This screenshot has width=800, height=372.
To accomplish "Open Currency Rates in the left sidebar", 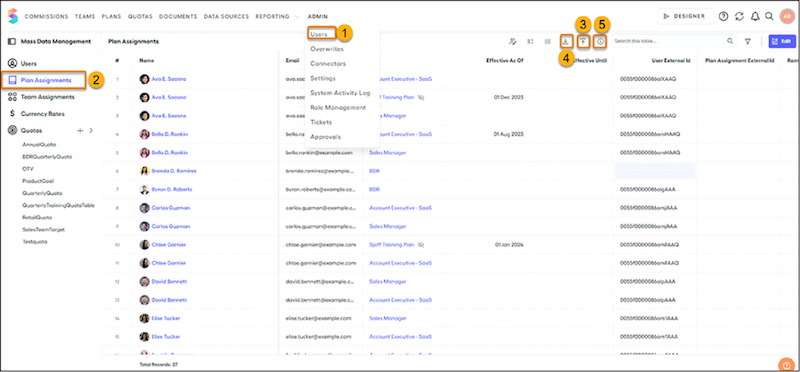I will [42, 114].
